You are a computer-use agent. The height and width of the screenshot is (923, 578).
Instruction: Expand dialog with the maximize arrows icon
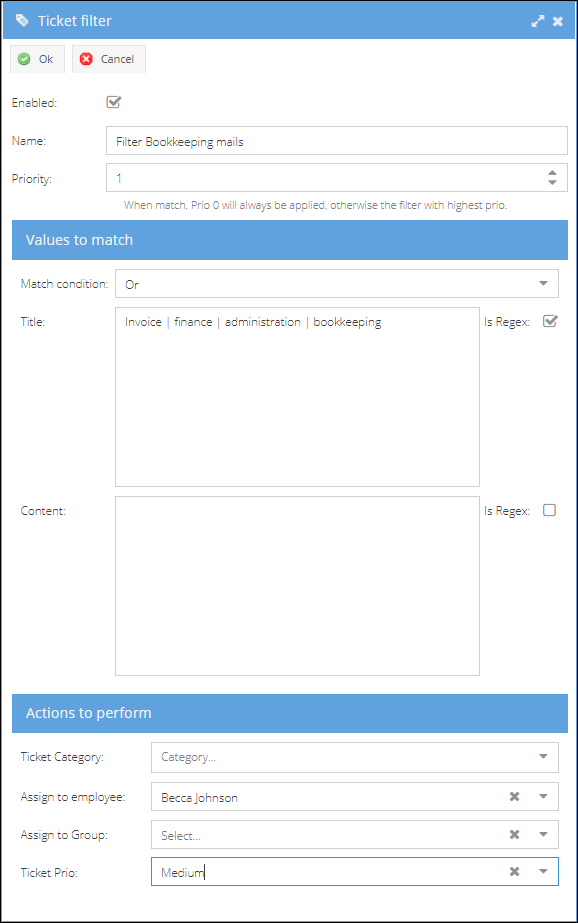537,21
